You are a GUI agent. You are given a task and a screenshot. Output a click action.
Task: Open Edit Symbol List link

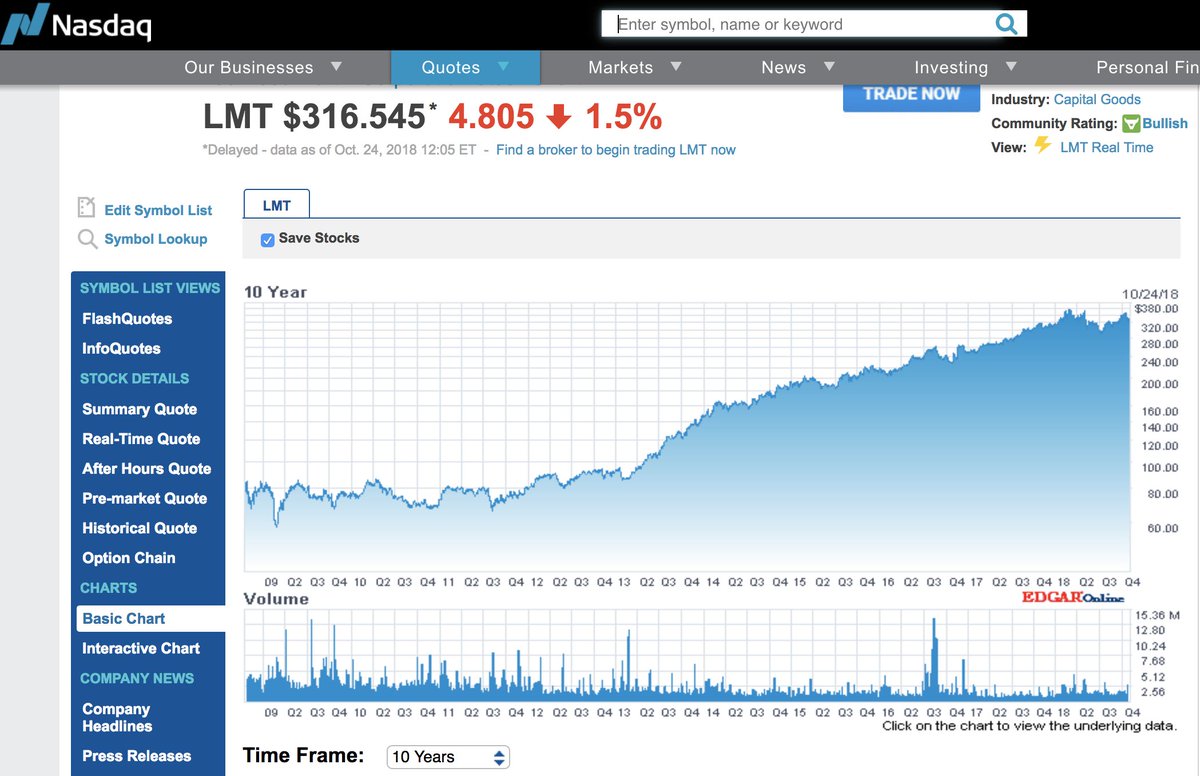(158, 210)
